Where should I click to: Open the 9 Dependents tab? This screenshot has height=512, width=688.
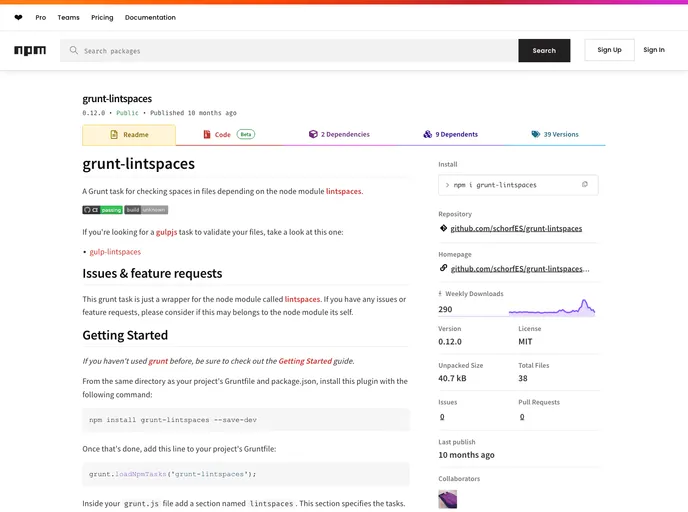tap(451, 134)
